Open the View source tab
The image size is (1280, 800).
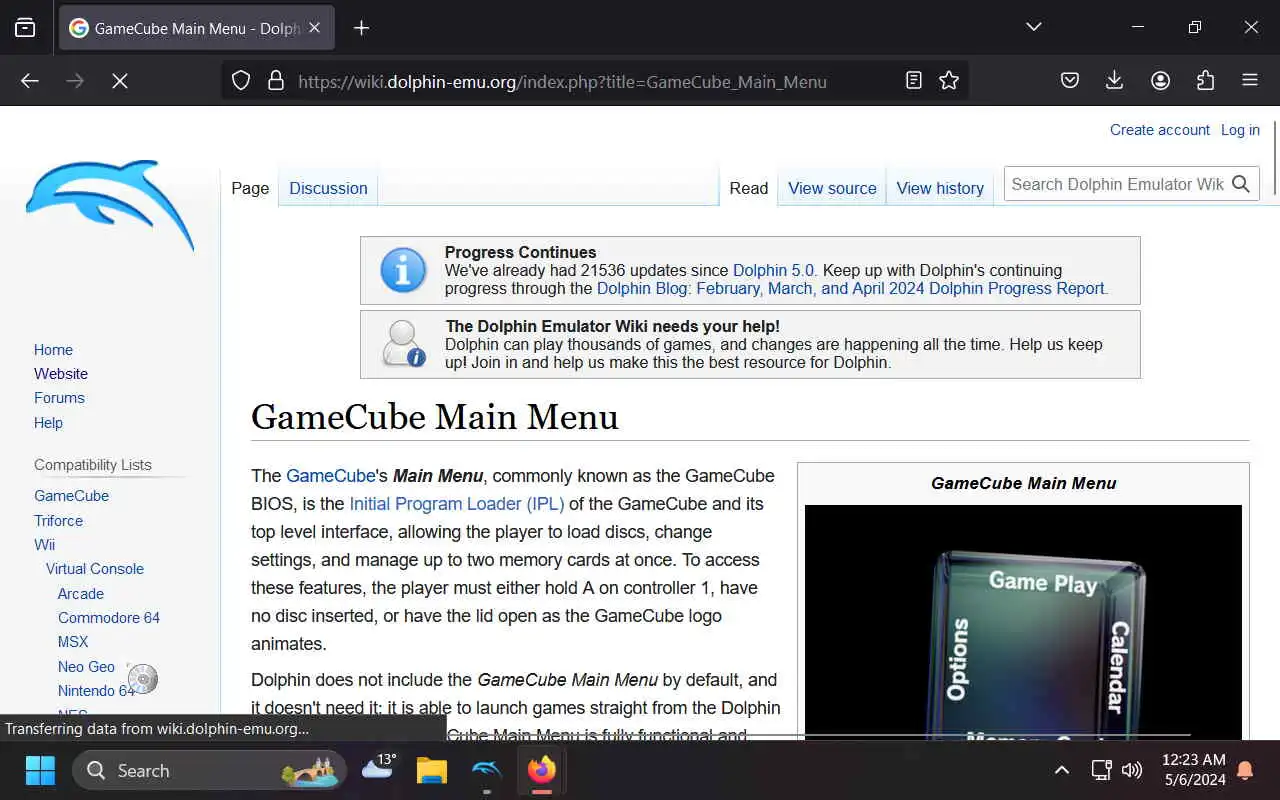click(x=832, y=188)
